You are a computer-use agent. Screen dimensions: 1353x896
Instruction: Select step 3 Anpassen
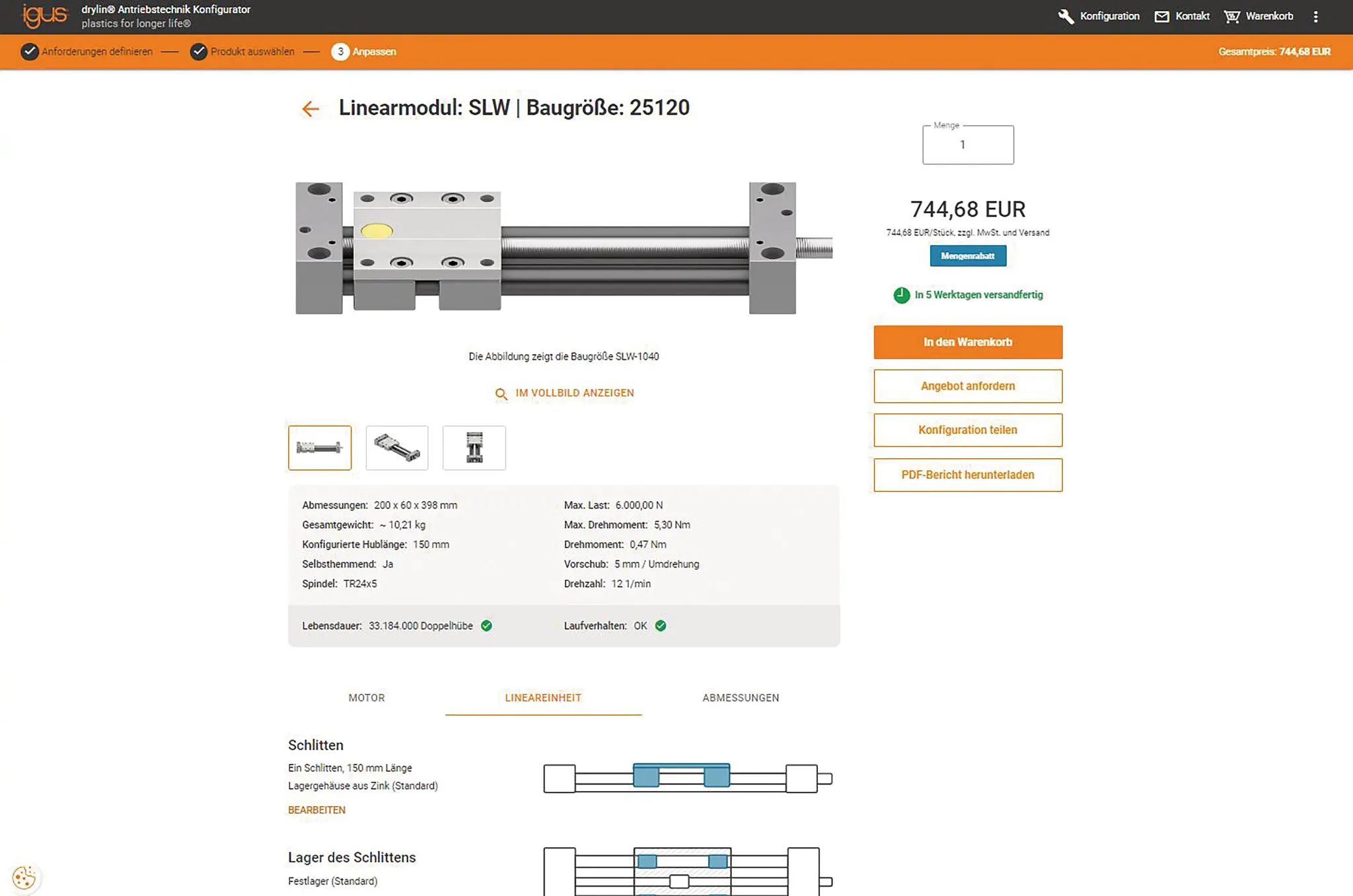click(x=364, y=52)
